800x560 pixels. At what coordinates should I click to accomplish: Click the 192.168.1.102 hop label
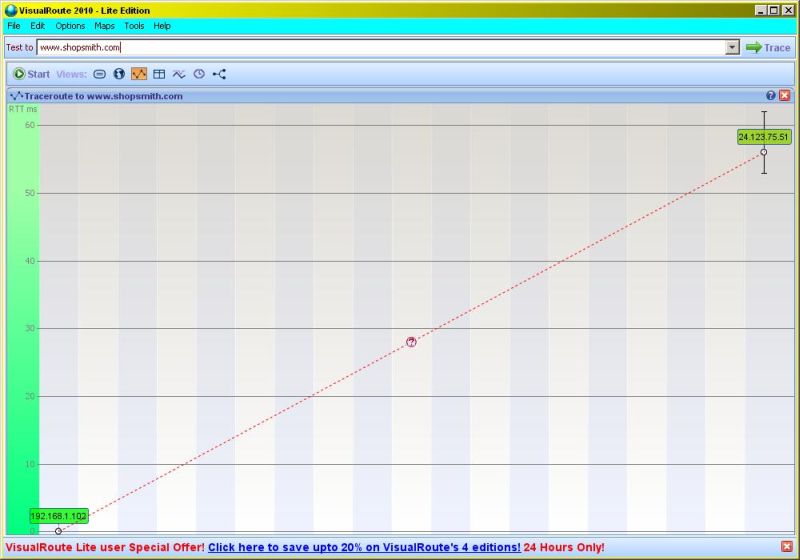tap(59, 516)
